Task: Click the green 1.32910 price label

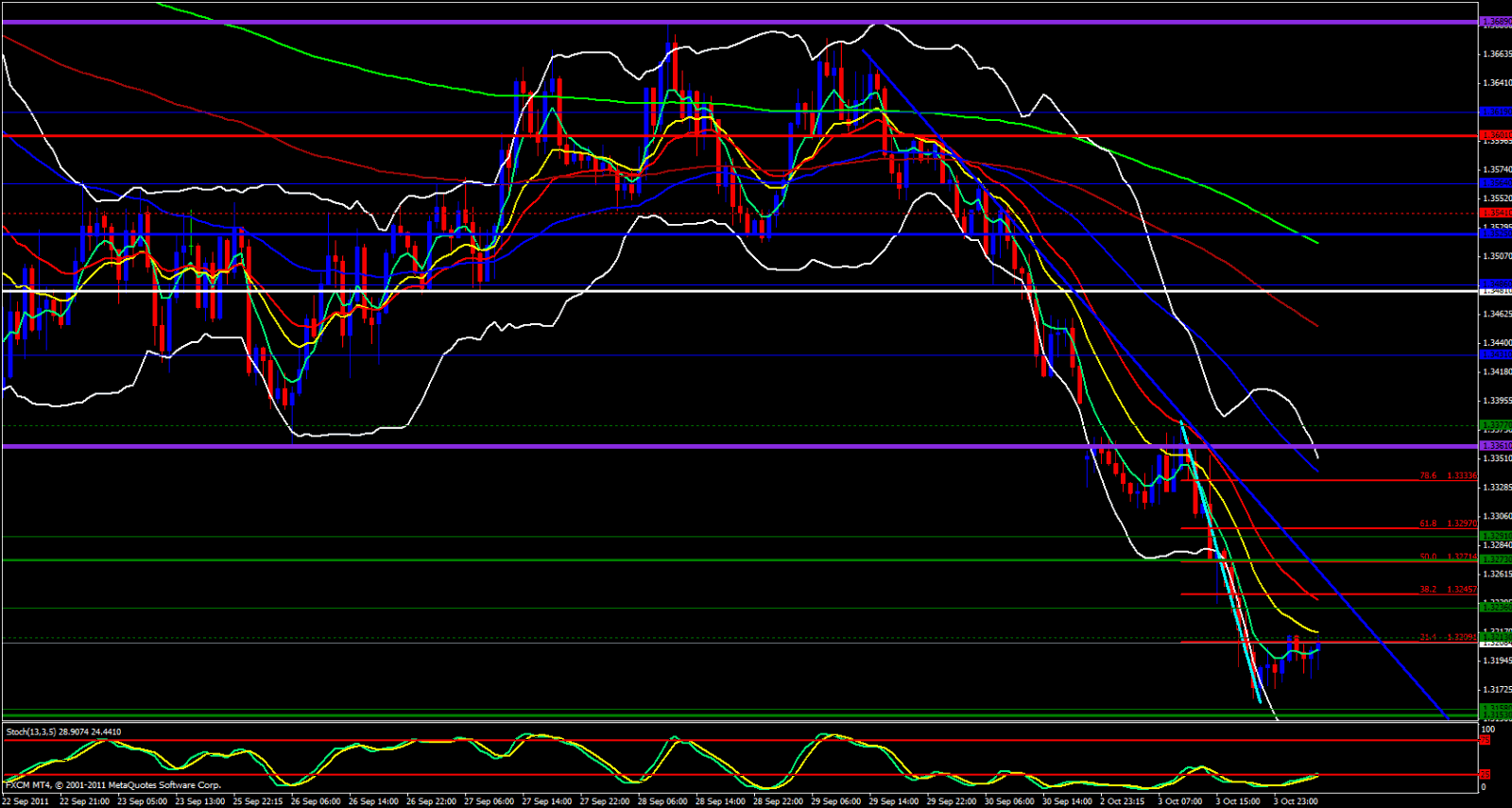Action: [x=1495, y=536]
